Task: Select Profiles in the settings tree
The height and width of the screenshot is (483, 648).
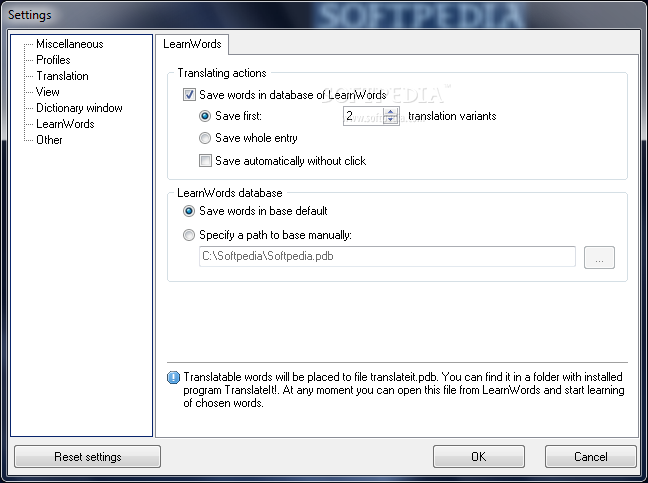Action: [53, 60]
